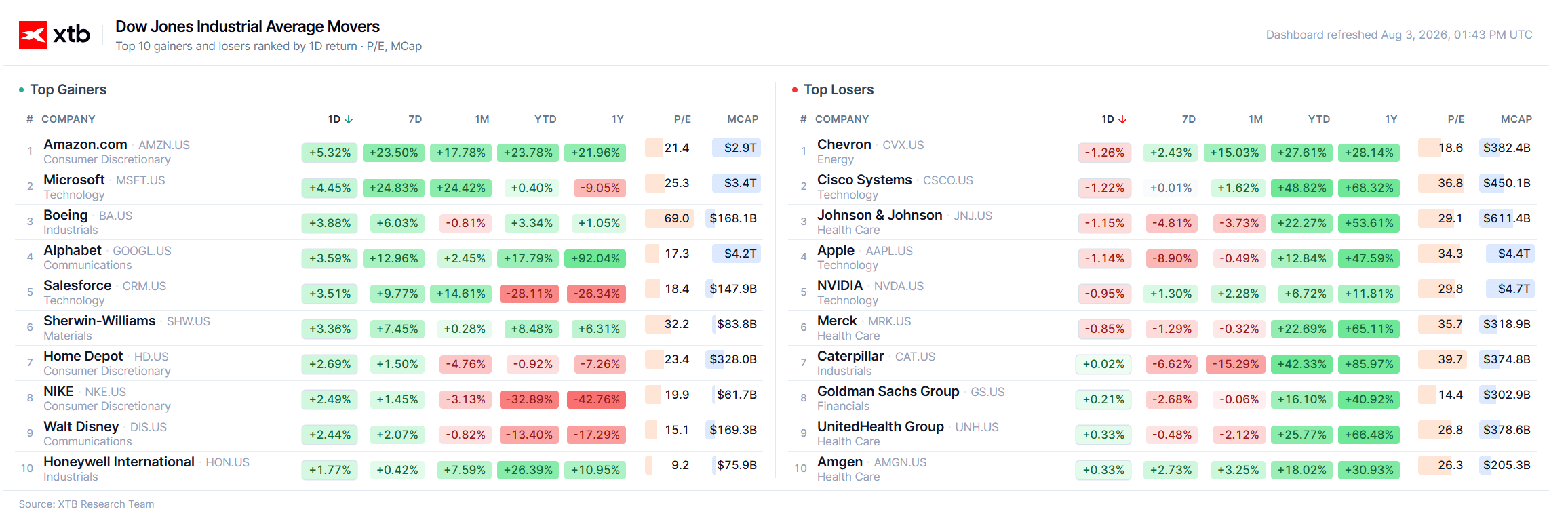Sort losers by the MCAP column header

[x=1516, y=119]
